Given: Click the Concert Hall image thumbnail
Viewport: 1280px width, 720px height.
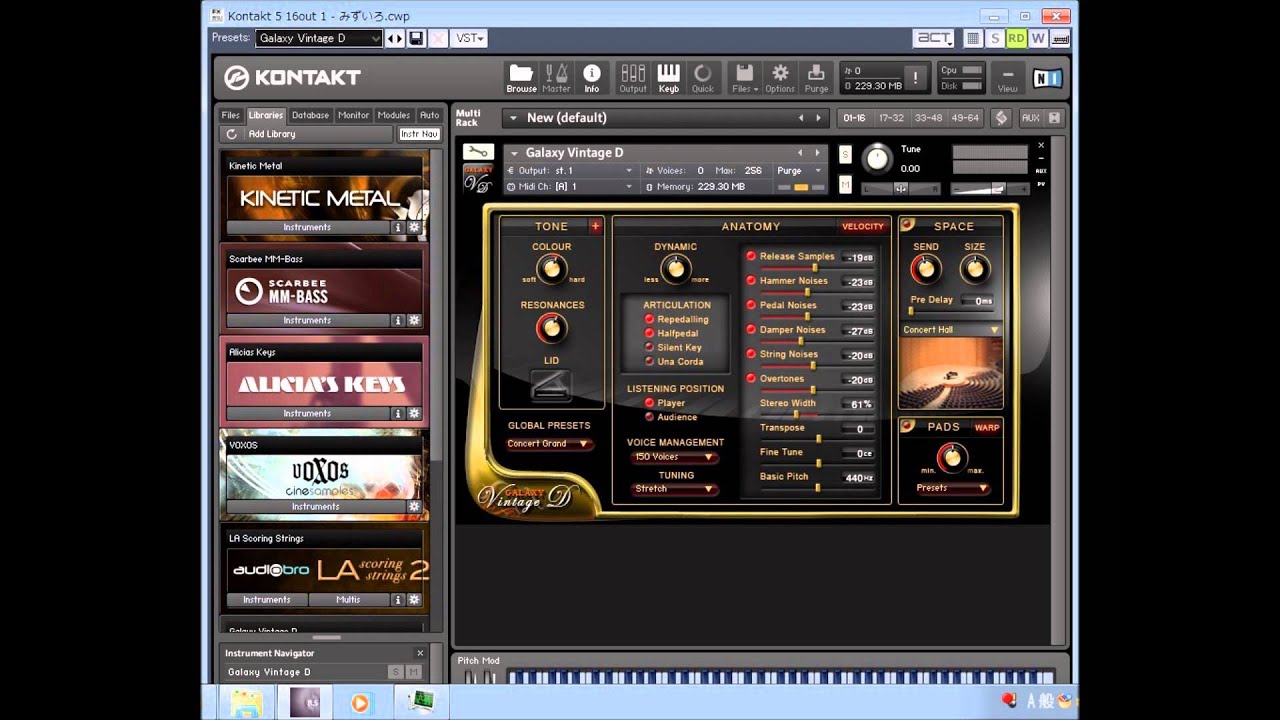Looking at the screenshot, I should (x=951, y=372).
